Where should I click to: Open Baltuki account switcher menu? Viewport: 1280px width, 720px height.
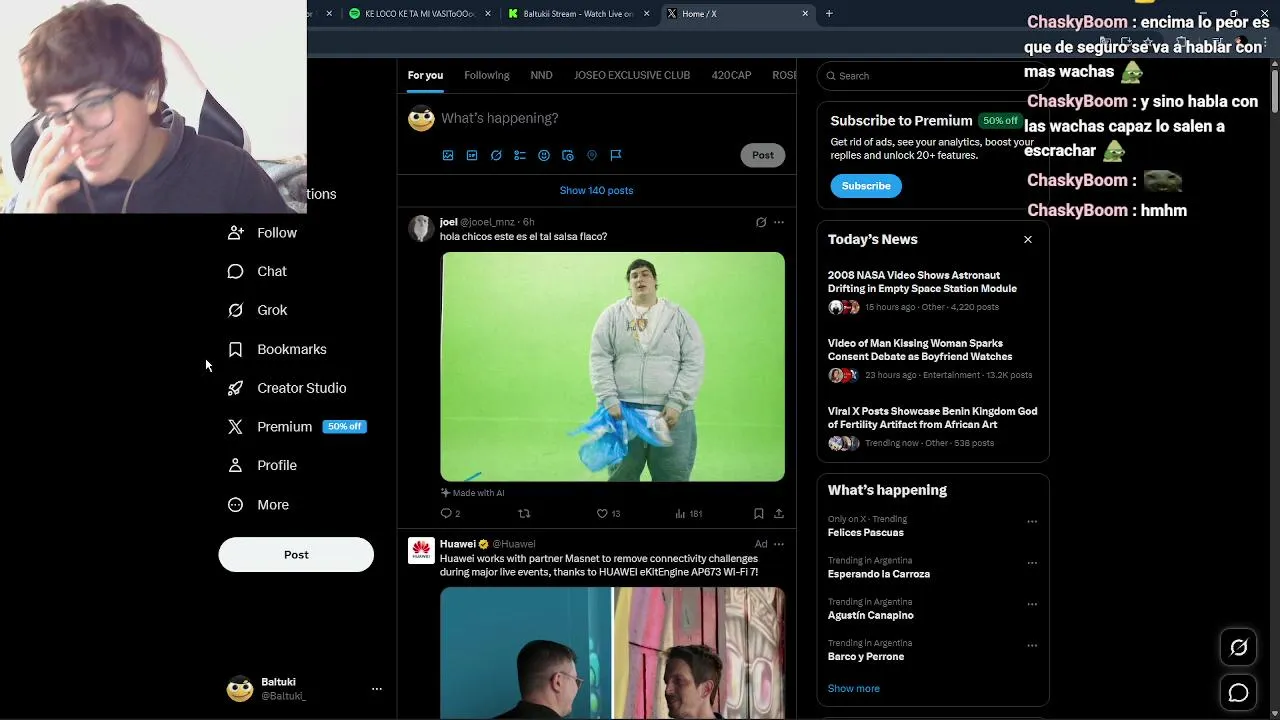pyautogui.click(x=305, y=689)
